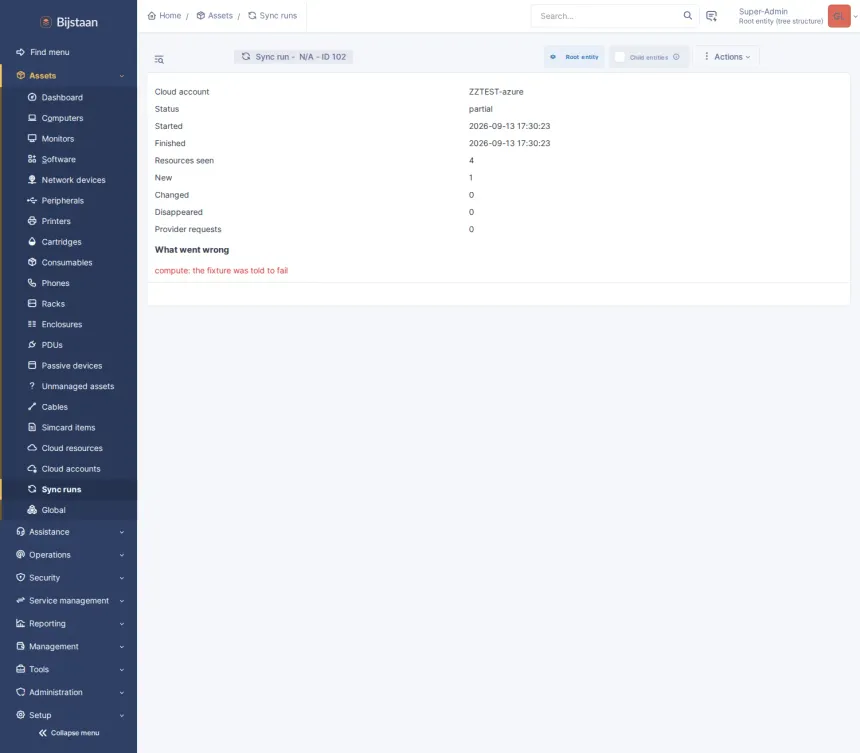Viewport: 860px width, 753px height.
Task: Click the 'partial' status value
Action: (x=480, y=109)
